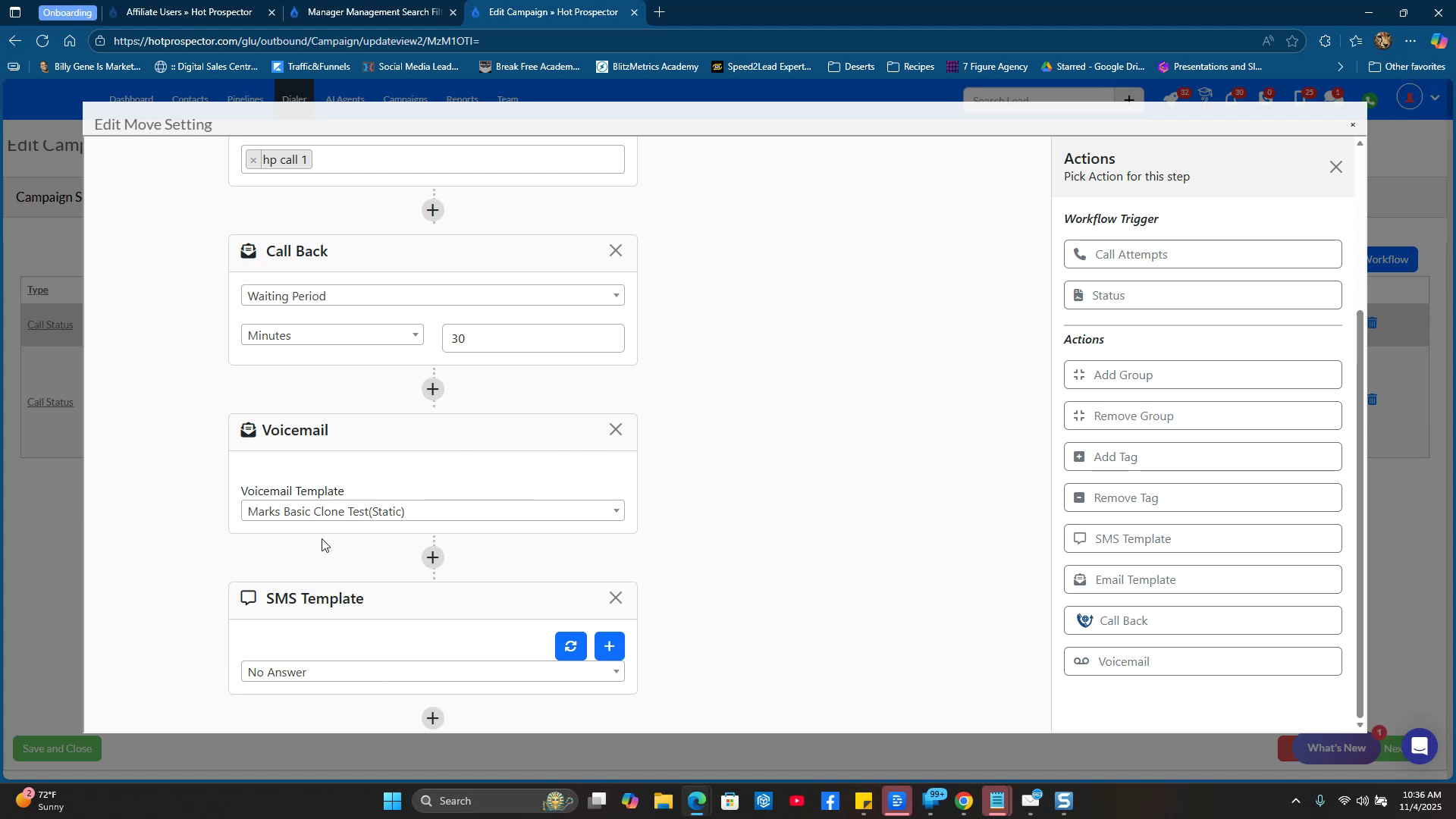Expand the Voicemail Template dropdown

coord(432,511)
